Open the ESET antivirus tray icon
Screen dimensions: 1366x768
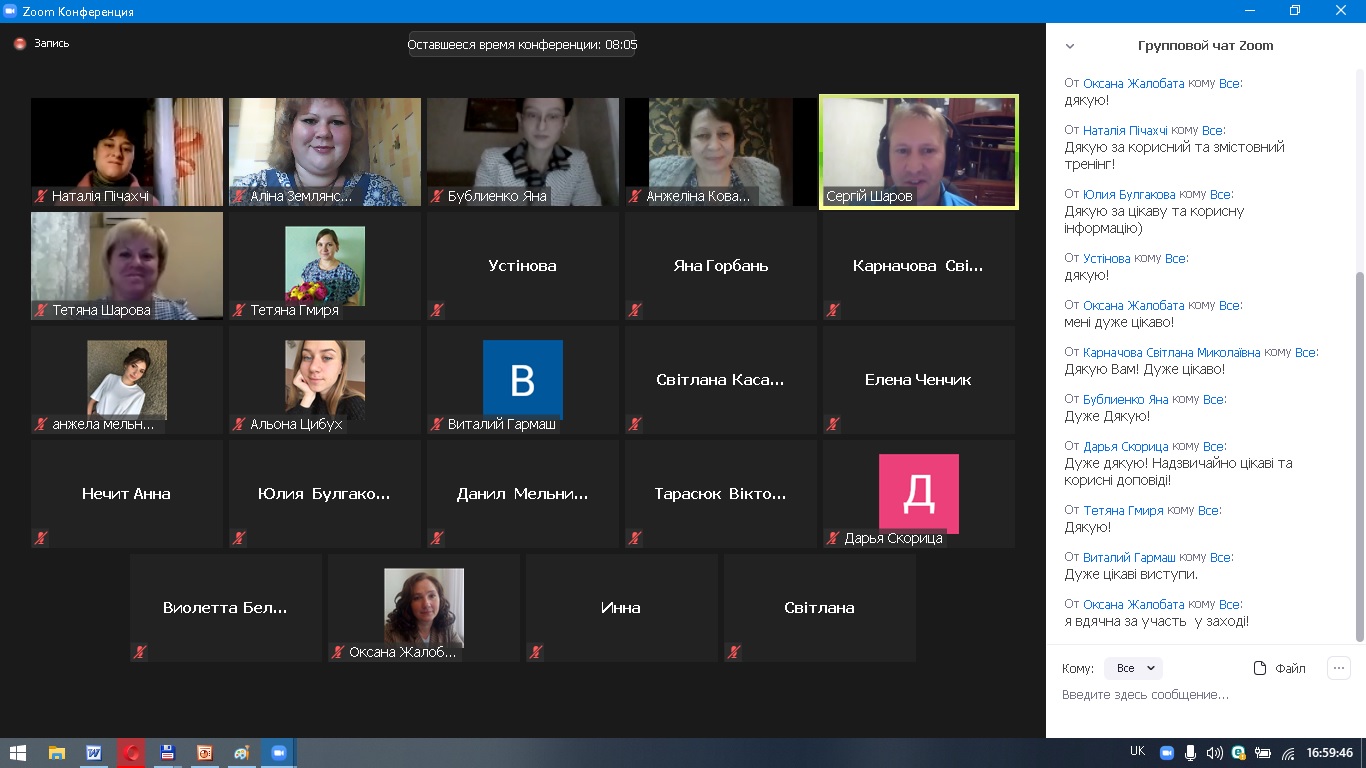tap(1238, 753)
